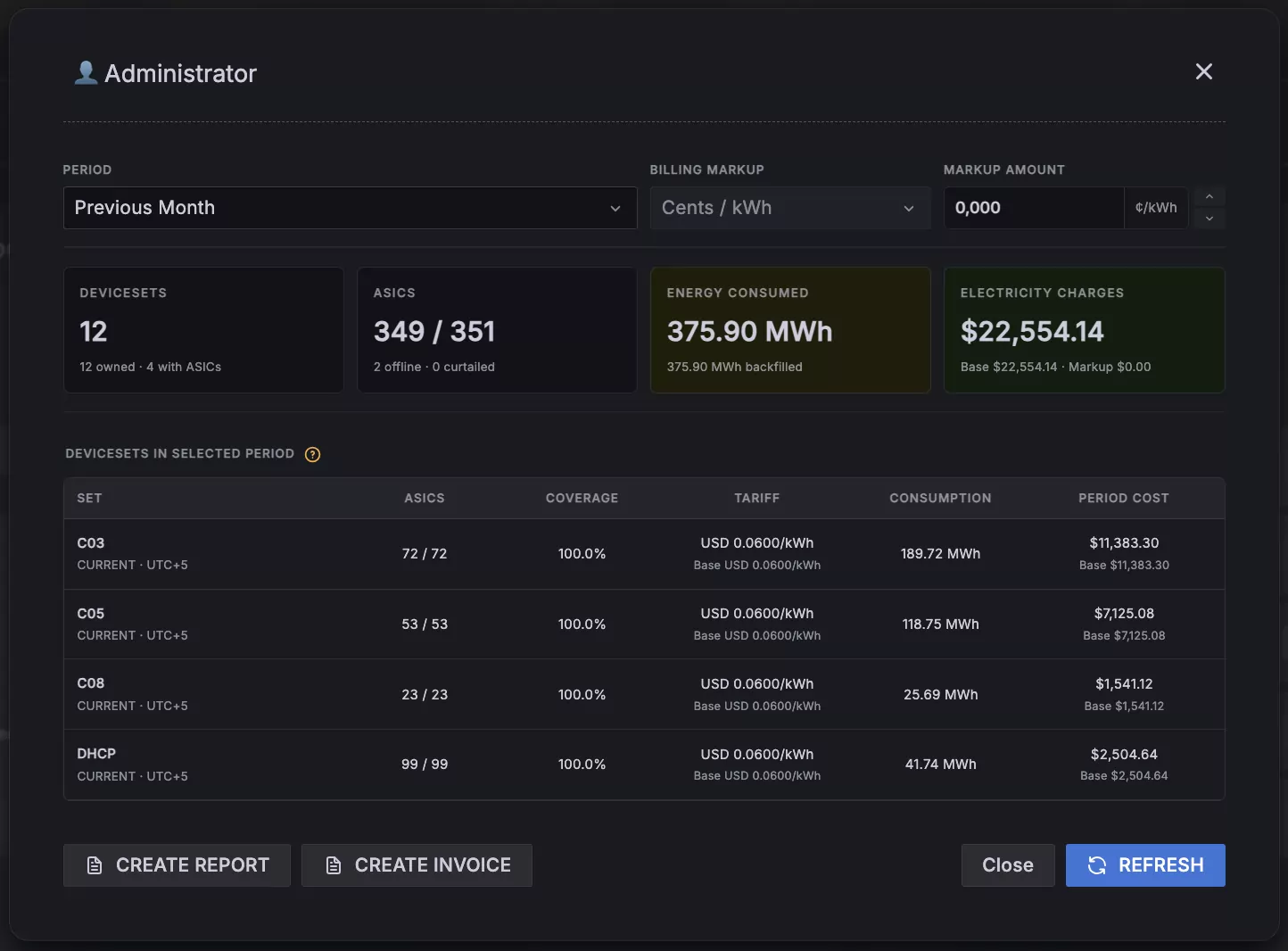Viewport: 1288px width, 951px height.
Task: Click the SET column header
Action: [89, 498]
